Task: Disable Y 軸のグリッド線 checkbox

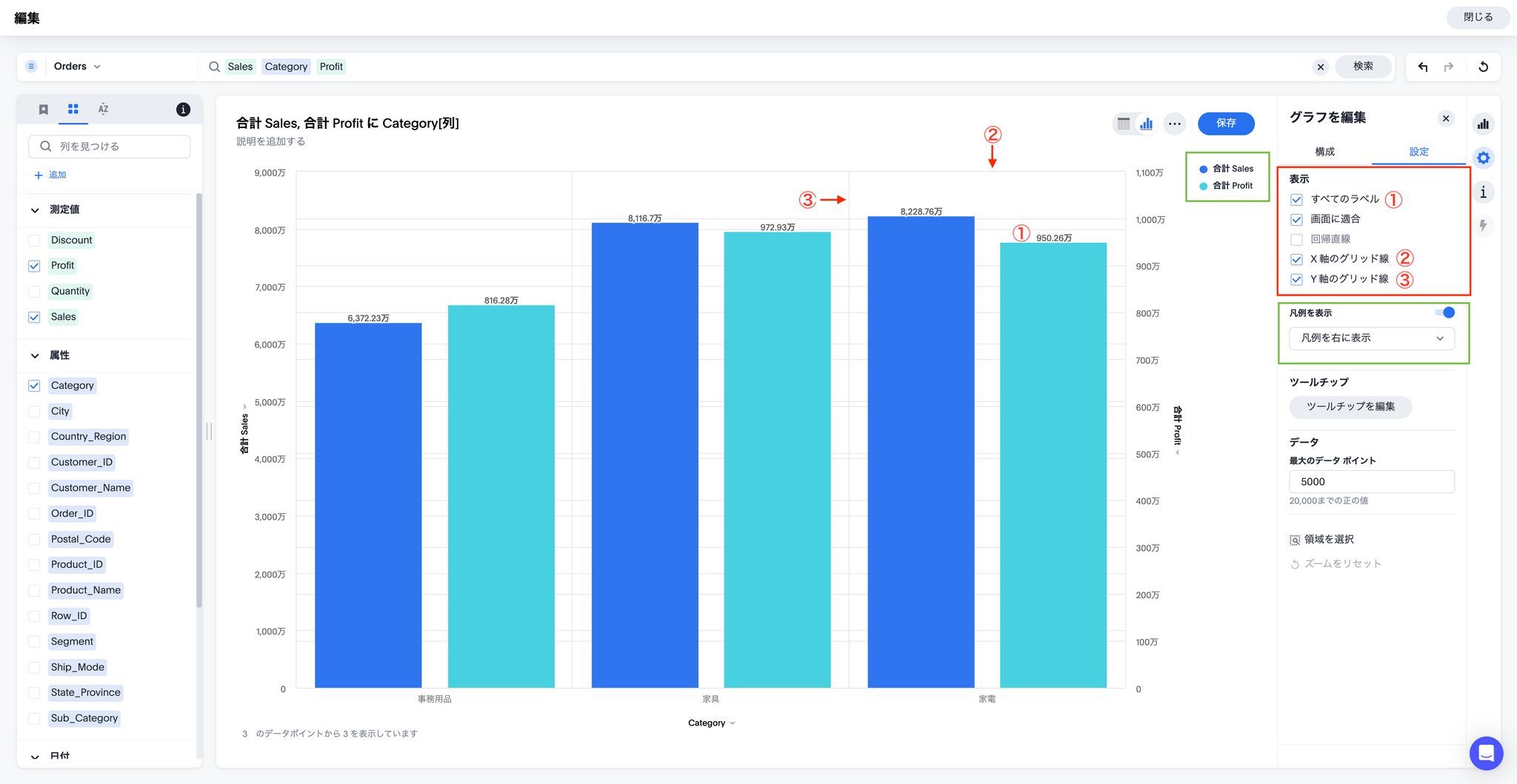Action: [1296, 280]
